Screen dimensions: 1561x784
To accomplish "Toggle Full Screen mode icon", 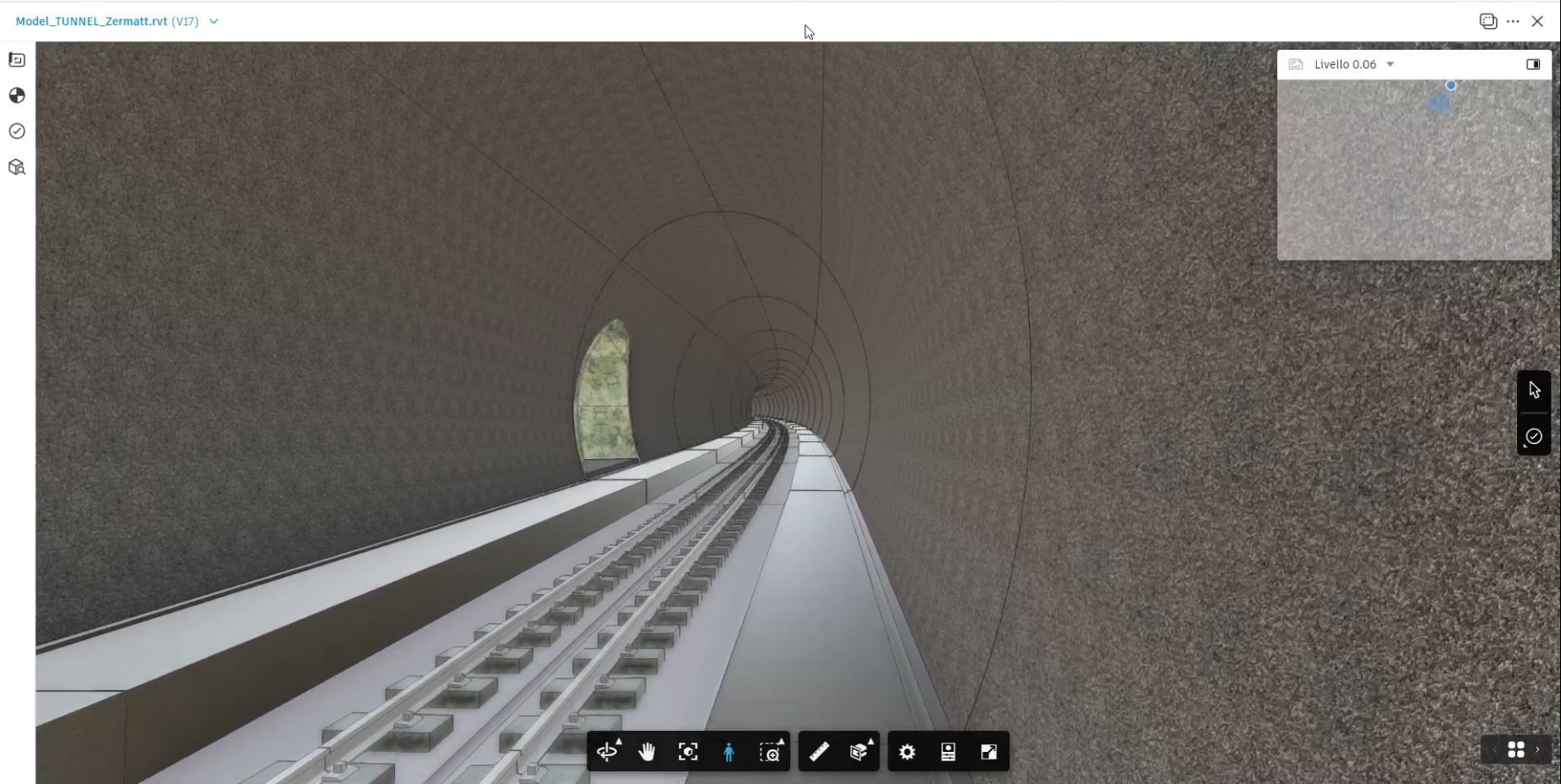I will [x=989, y=751].
